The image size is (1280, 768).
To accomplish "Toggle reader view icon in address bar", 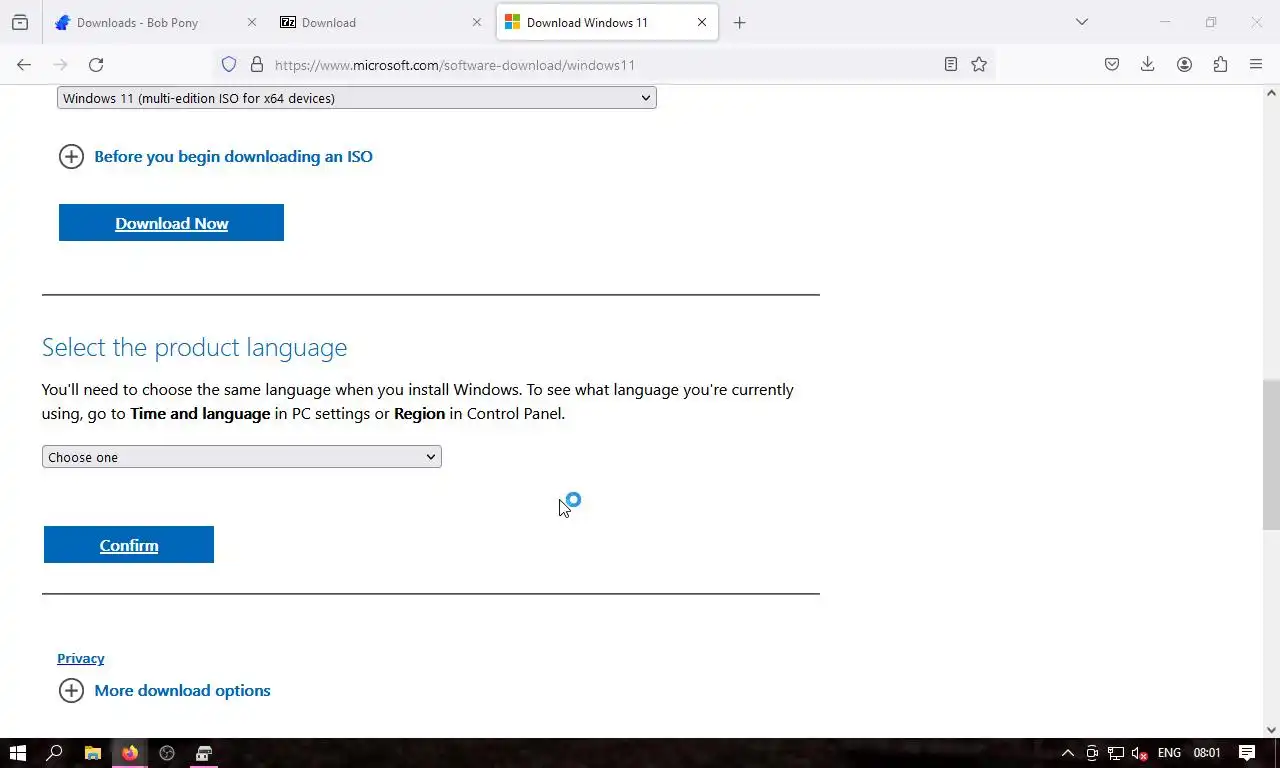I will 951,64.
